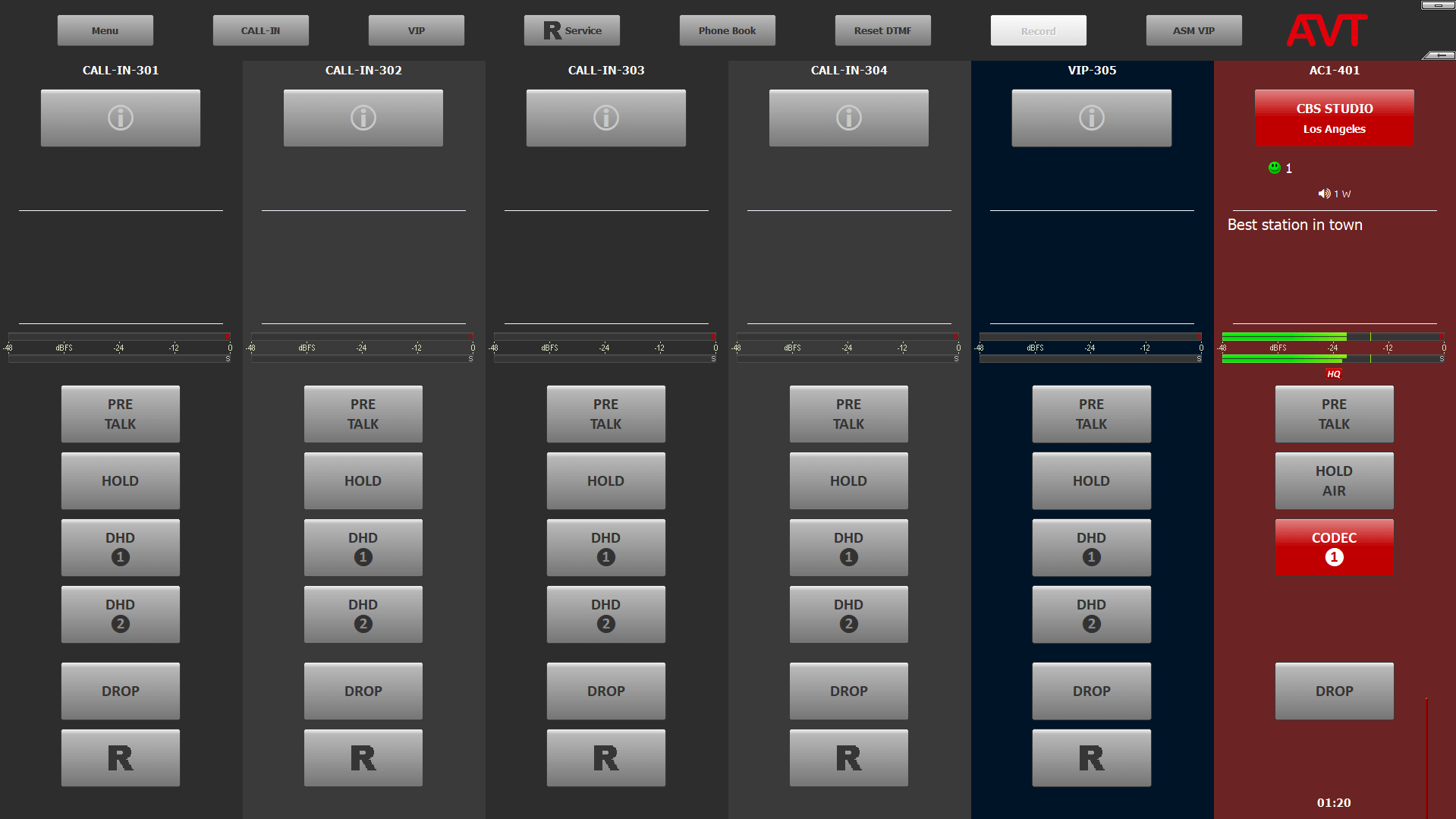Click the green smiley status icon

[x=1275, y=168]
